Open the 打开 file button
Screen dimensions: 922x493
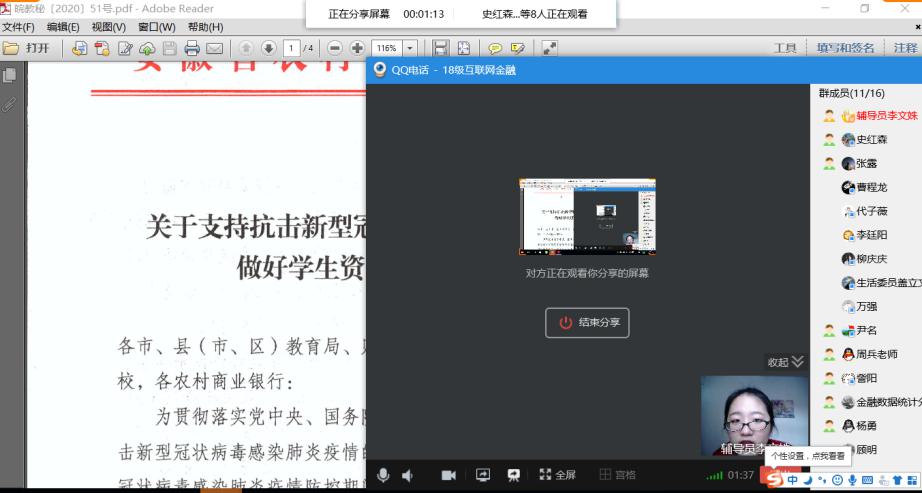[x=27, y=48]
